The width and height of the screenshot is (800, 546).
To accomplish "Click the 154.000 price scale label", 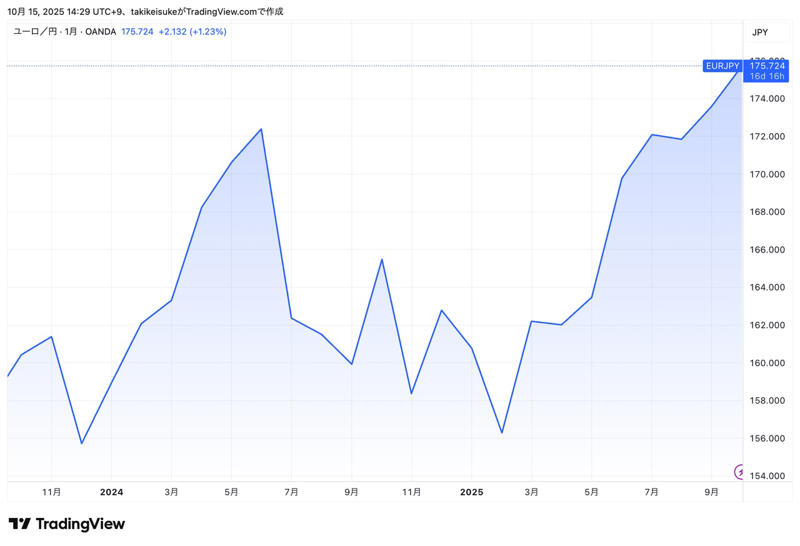I will (767, 476).
